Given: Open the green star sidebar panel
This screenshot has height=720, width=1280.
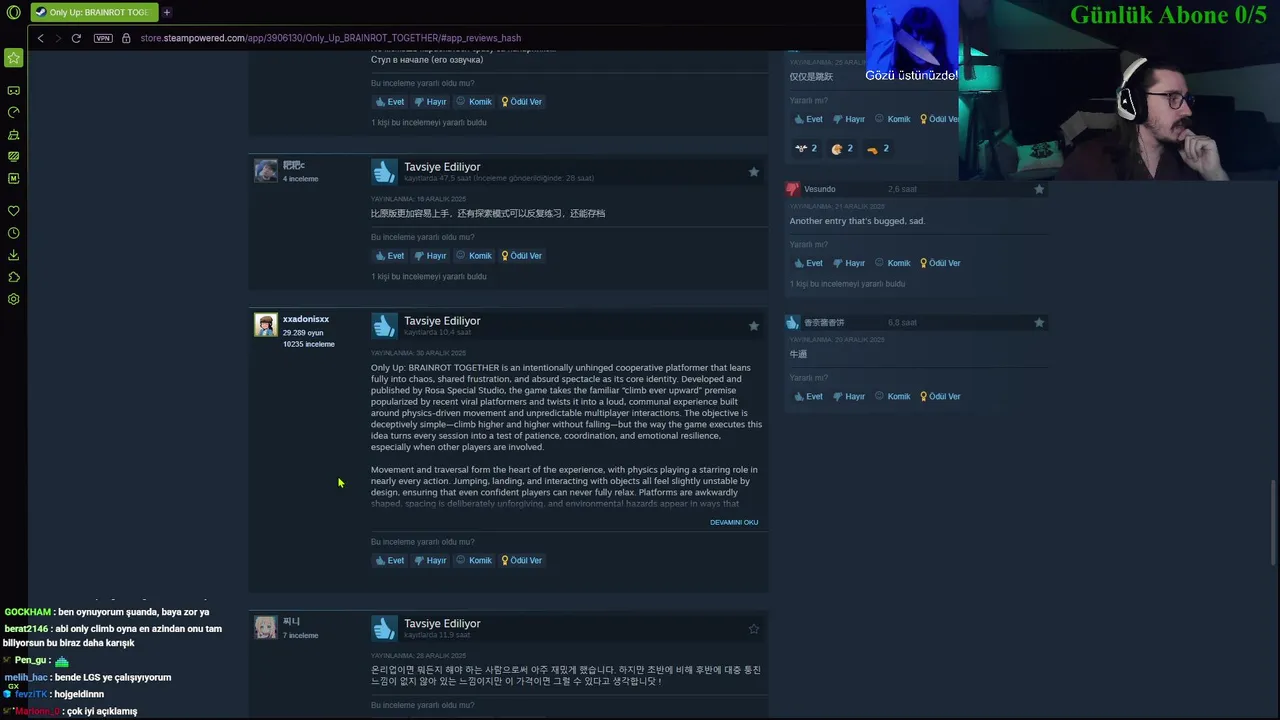Looking at the screenshot, I should point(13,58).
